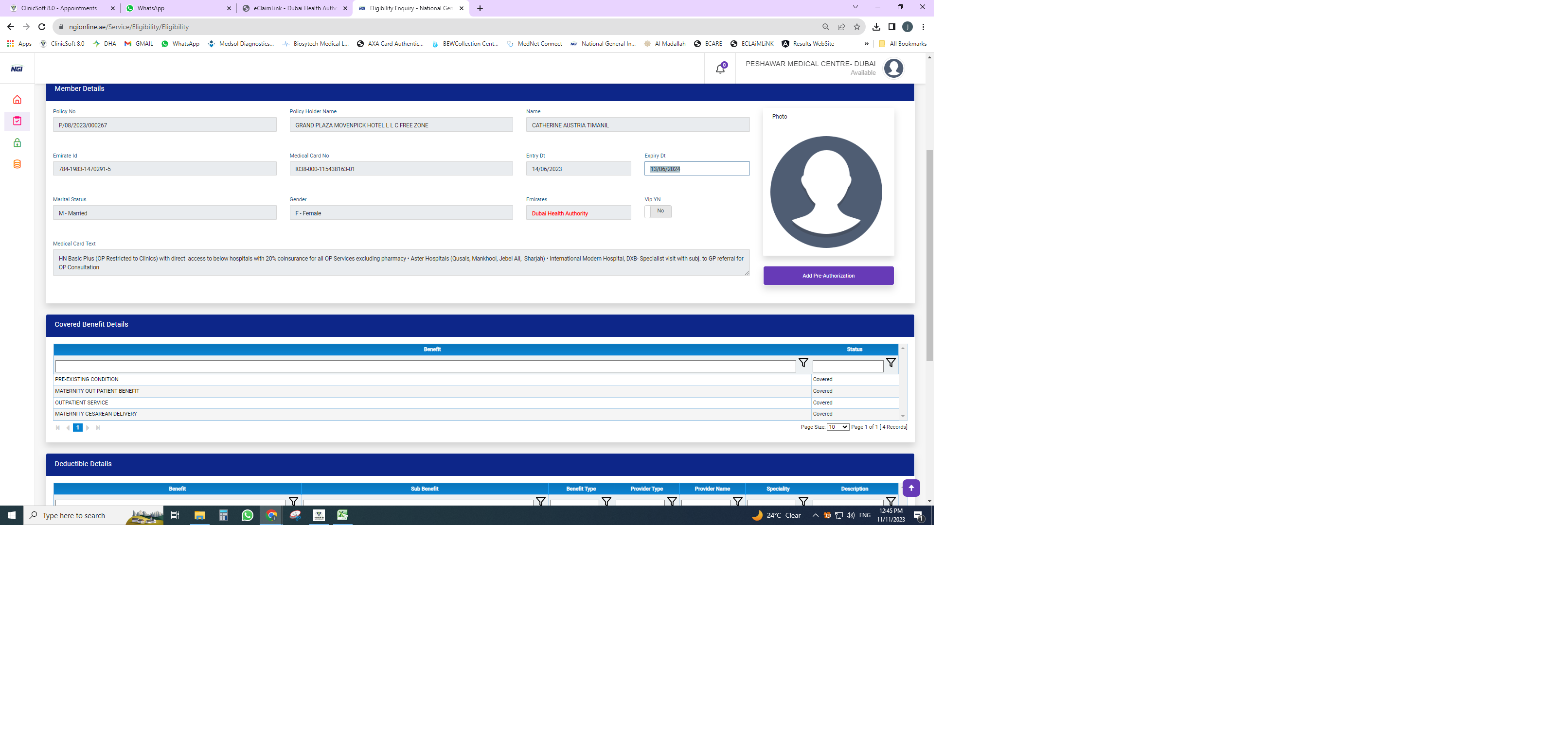Expand hidden bookmarks chevron in bookmarks bar
Image resolution: width=1568 pixels, height=735 pixels.
pyautogui.click(x=866, y=44)
